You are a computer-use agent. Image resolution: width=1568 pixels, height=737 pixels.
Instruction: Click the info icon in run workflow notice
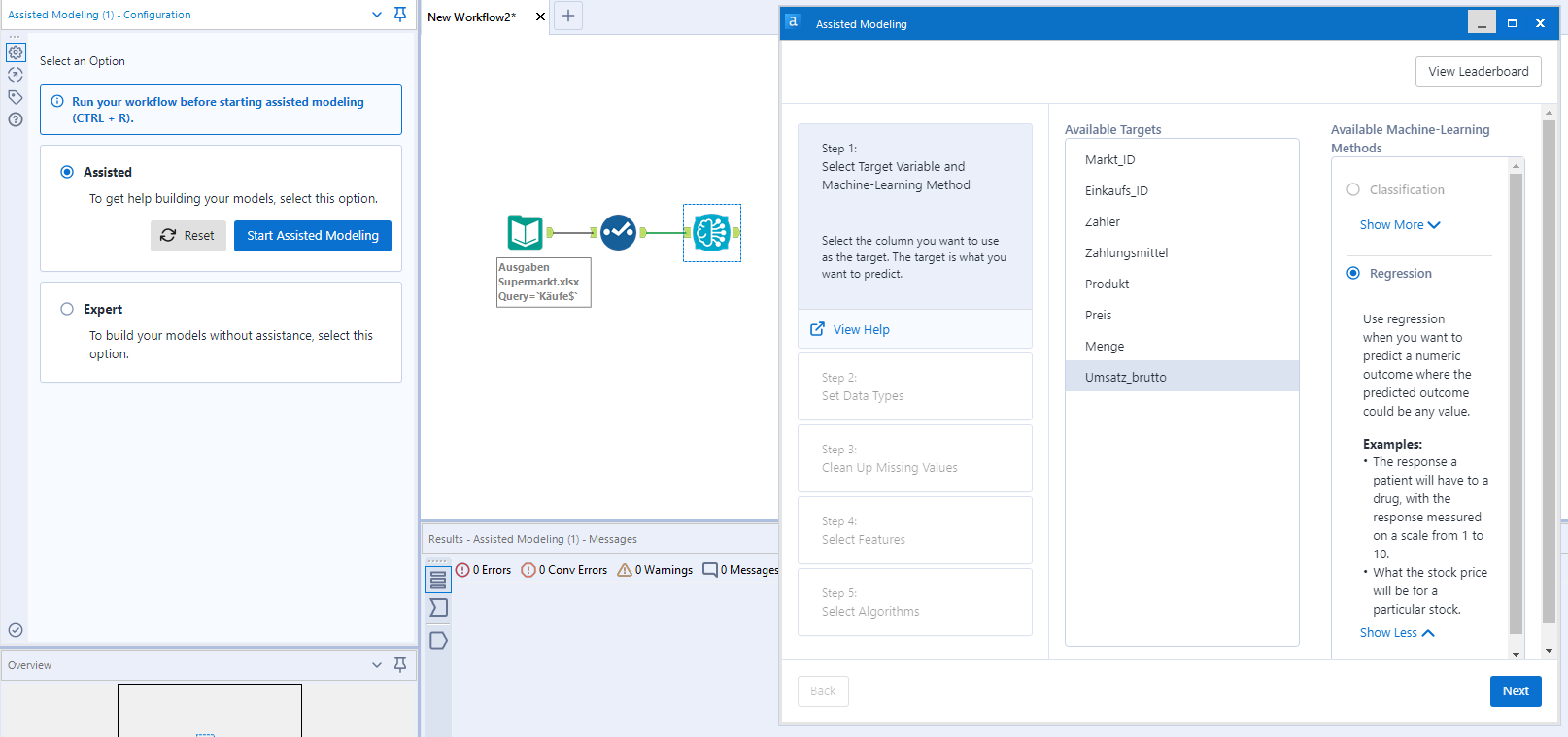[x=57, y=101]
